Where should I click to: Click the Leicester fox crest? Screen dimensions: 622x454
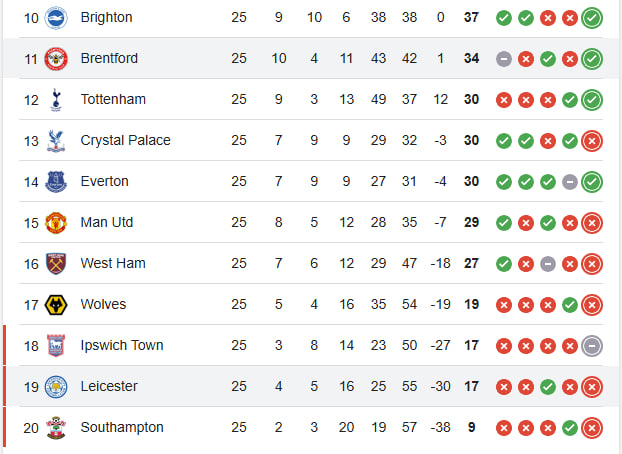click(x=56, y=387)
